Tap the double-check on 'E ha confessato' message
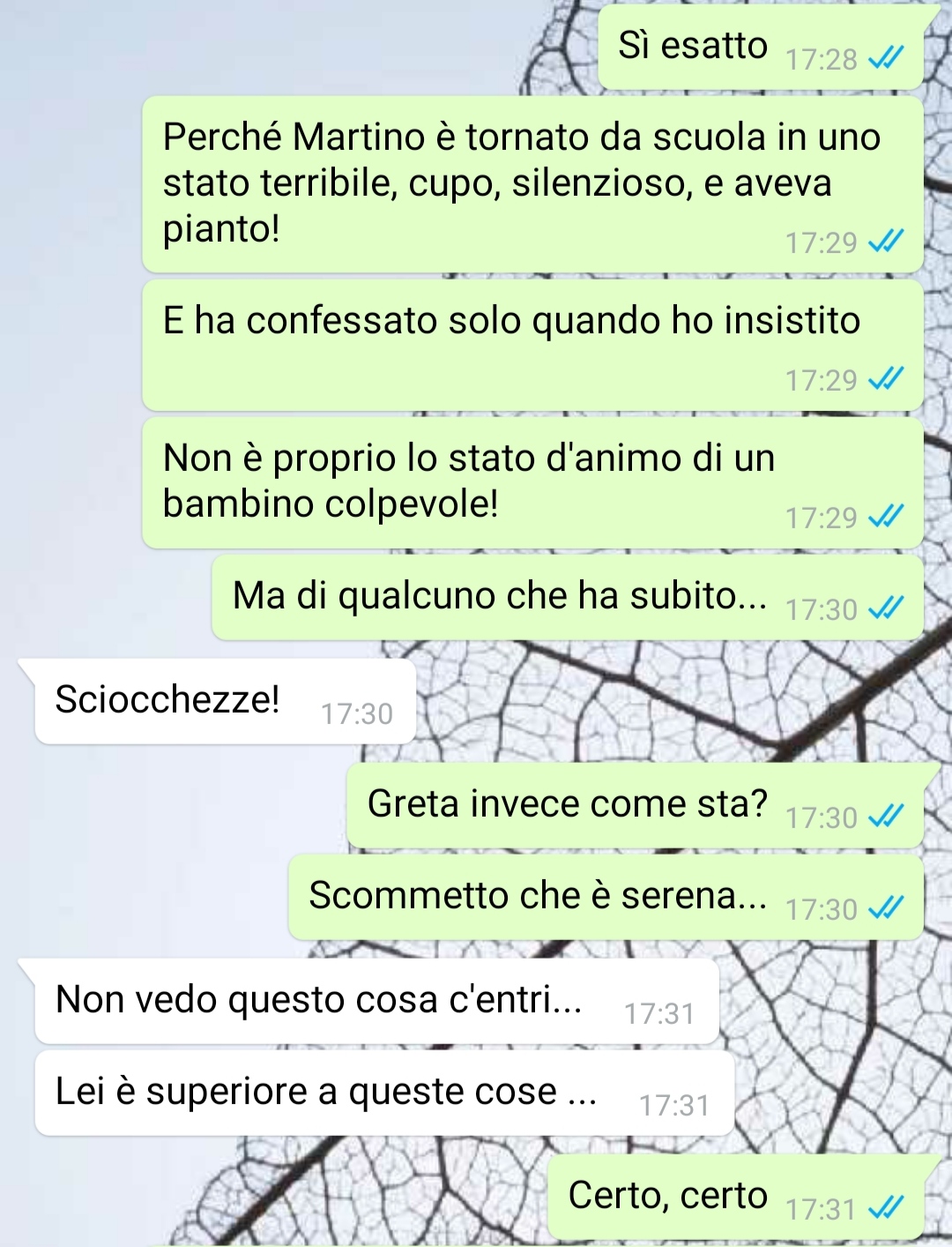Screen dimensions: 952x1247 [886, 379]
